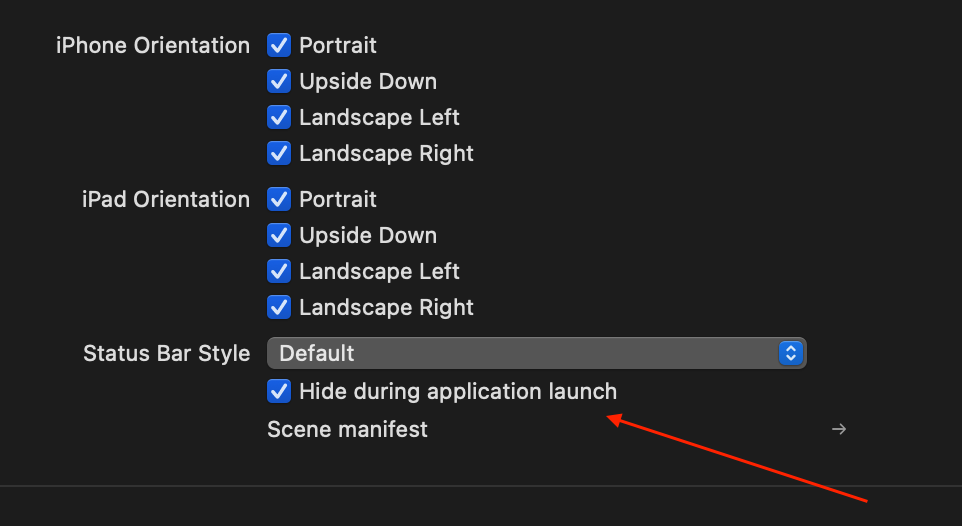Uncheck iPhone Portrait orientation checkbox
The height and width of the screenshot is (526, 962).
coord(279,45)
